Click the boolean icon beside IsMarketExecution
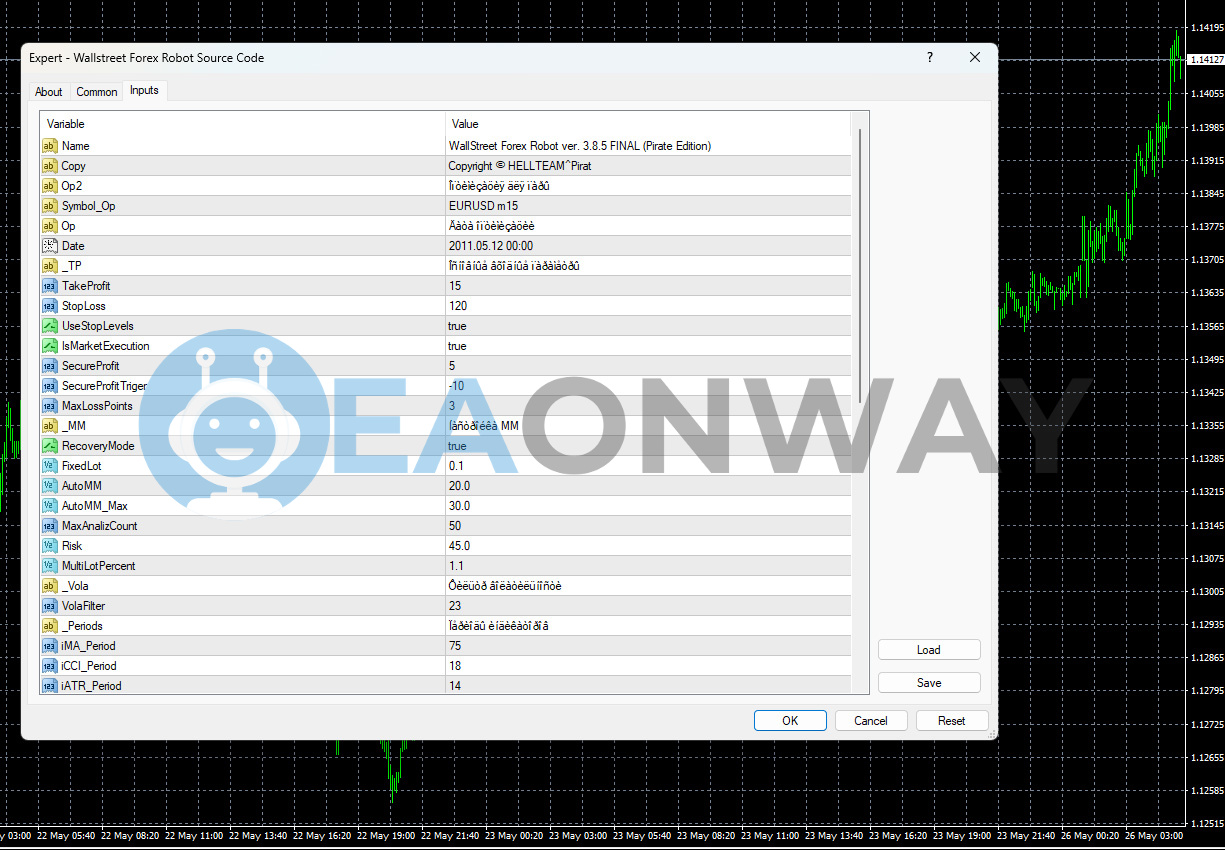This screenshot has height=850, width=1225. coord(50,346)
